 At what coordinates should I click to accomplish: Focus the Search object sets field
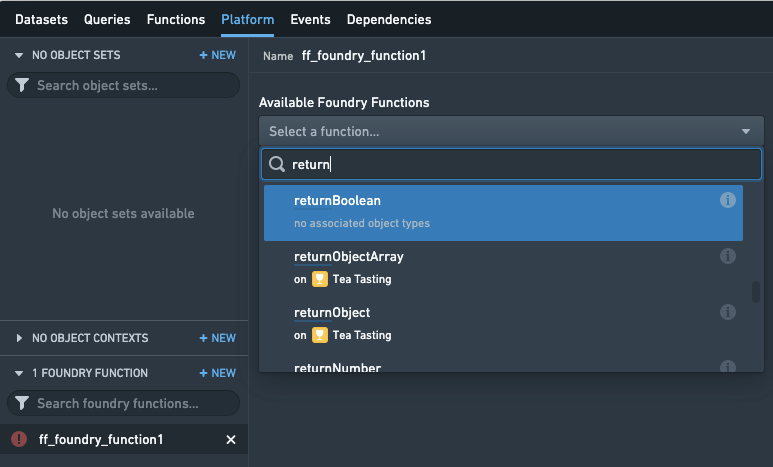click(x=123, y=85)
